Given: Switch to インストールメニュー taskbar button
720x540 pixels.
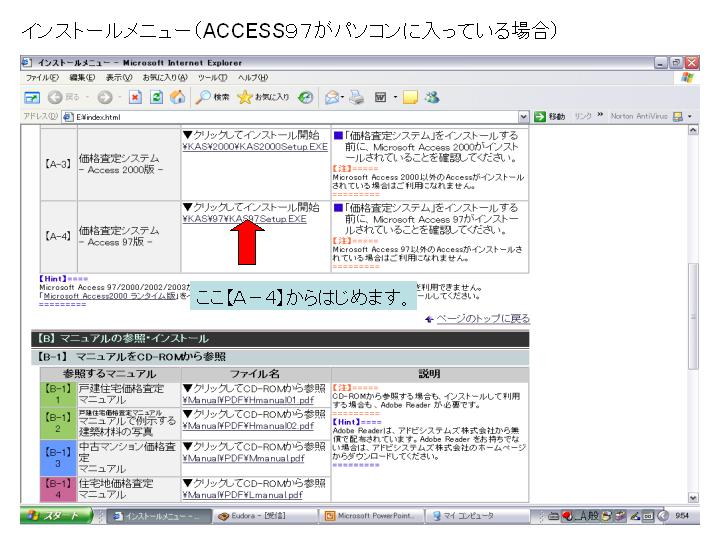Looking at the screenshot, I should tap(159, 516).
